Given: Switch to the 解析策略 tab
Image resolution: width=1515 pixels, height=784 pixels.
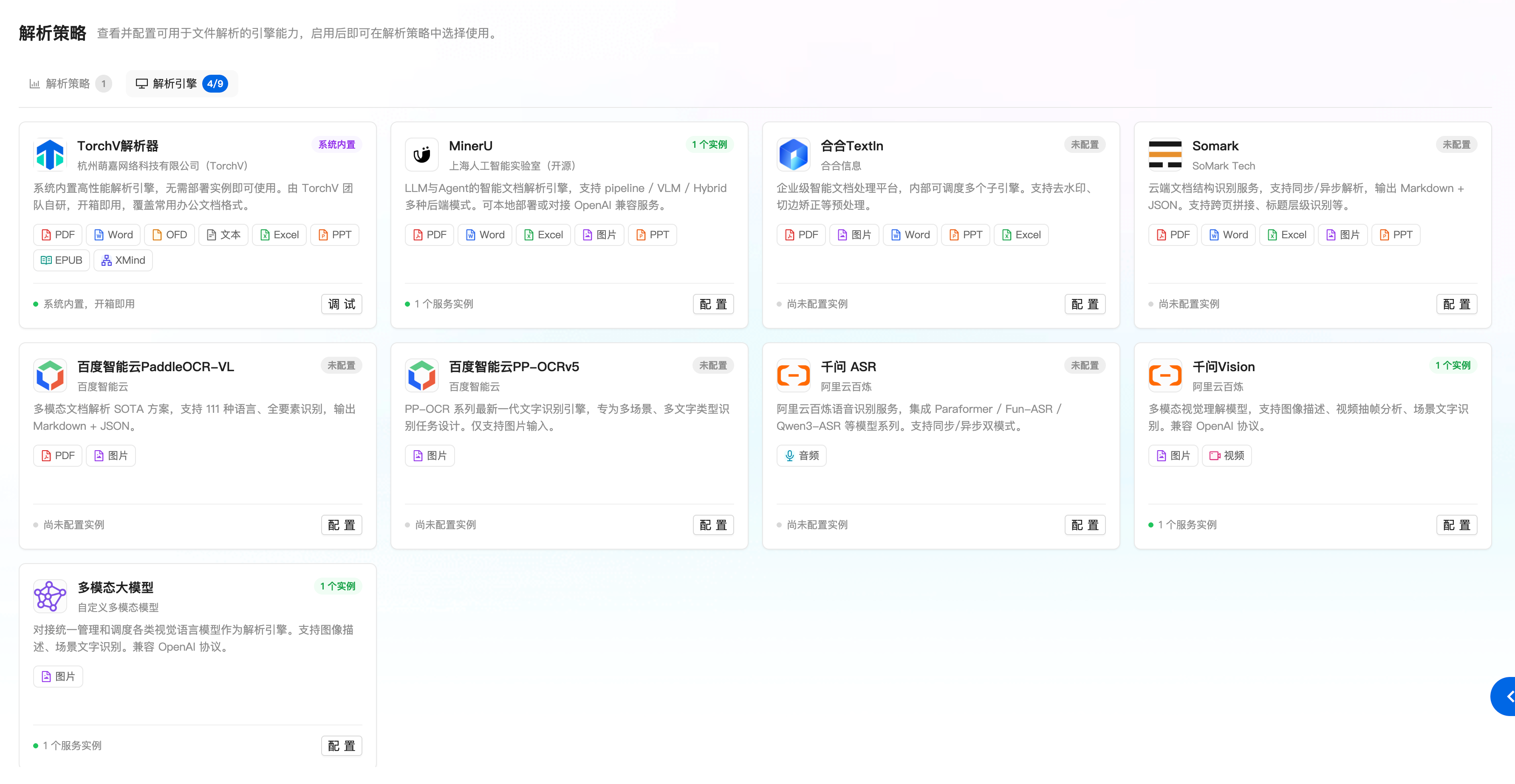Looking at the screenshot, I should [x=70, y=84].
